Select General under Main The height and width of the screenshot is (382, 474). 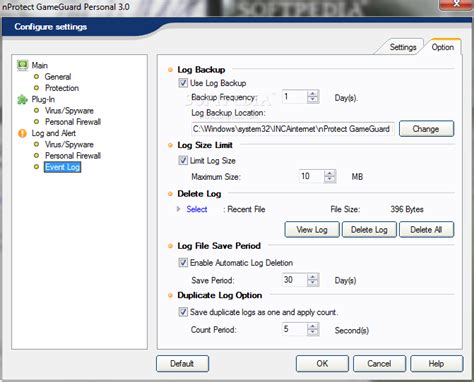pos(58,77)
